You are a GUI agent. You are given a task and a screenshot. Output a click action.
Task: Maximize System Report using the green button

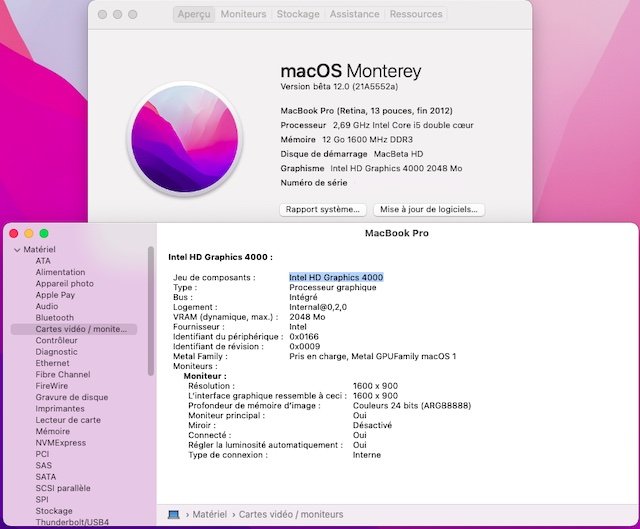point(44,233)
